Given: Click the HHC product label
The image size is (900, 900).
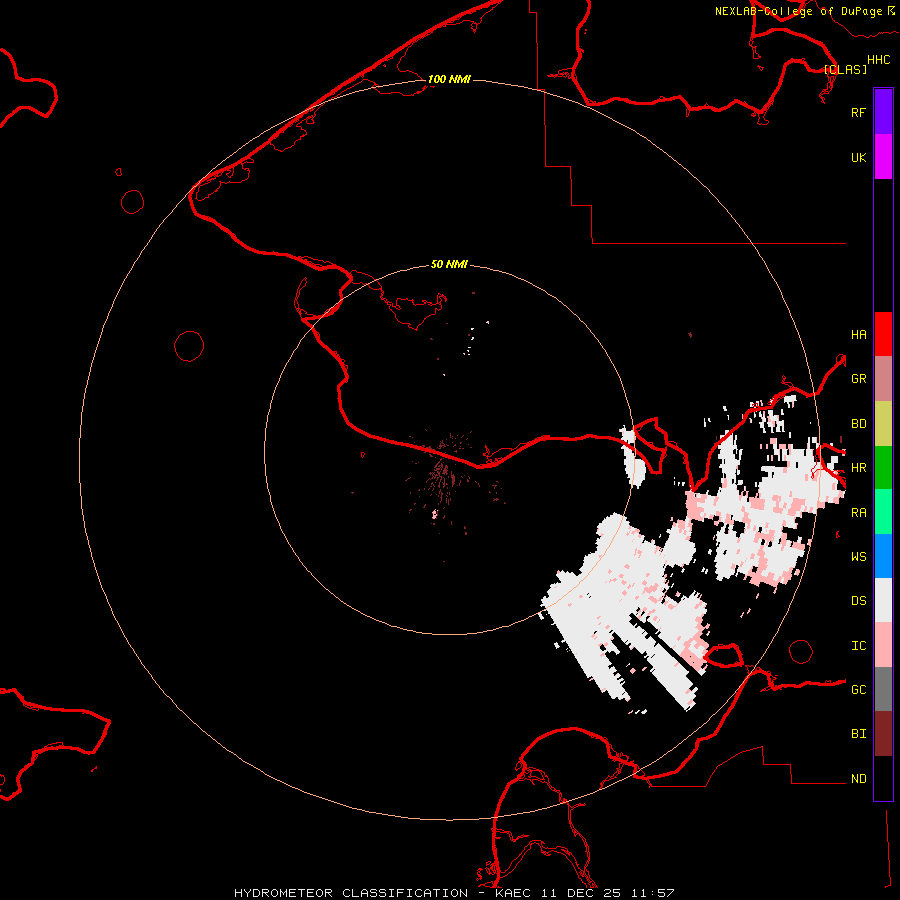Looking at the screenshot, I should (x=879, y=60).
